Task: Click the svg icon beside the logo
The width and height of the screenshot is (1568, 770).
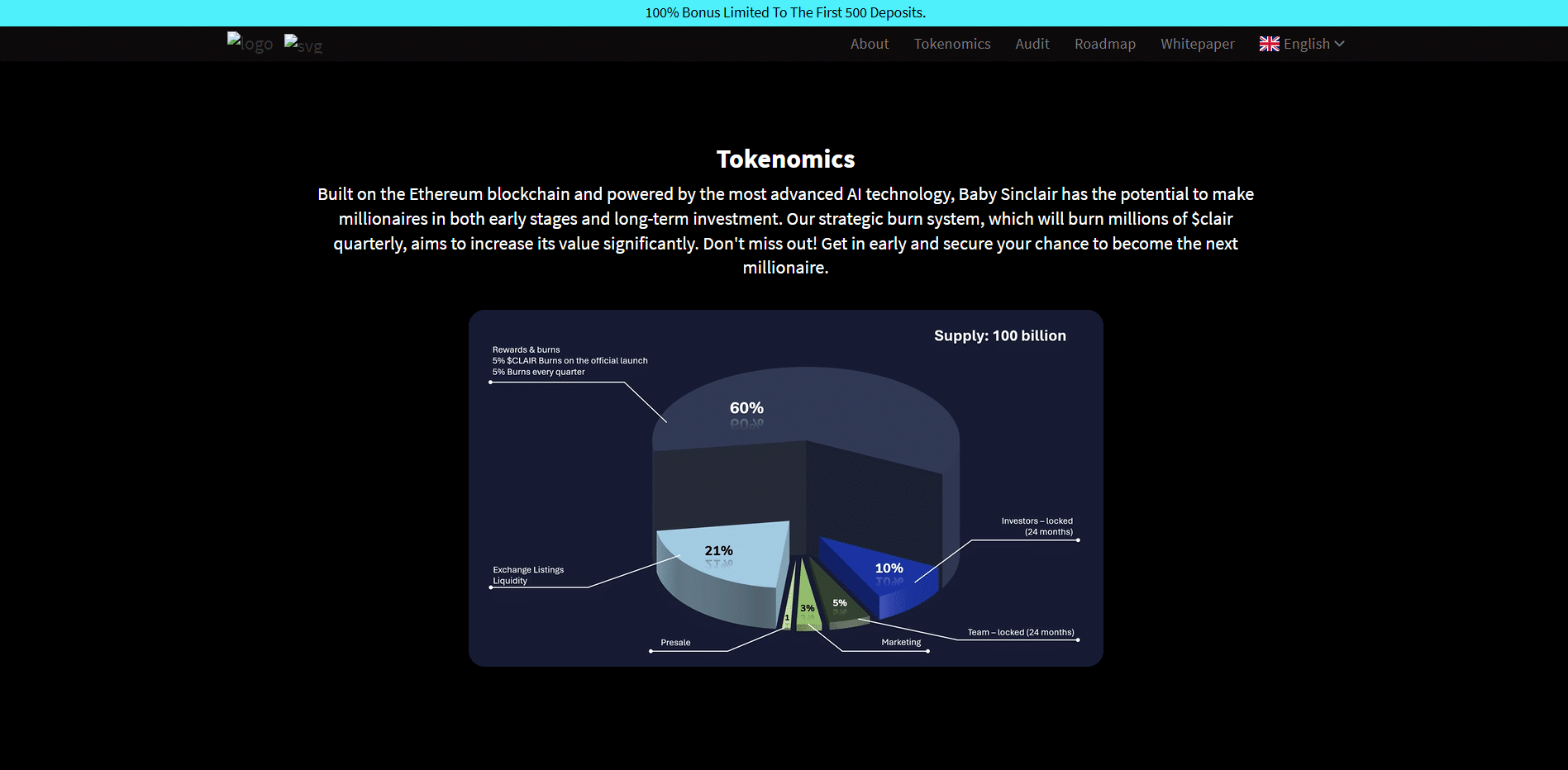Action: coord(303,44)
